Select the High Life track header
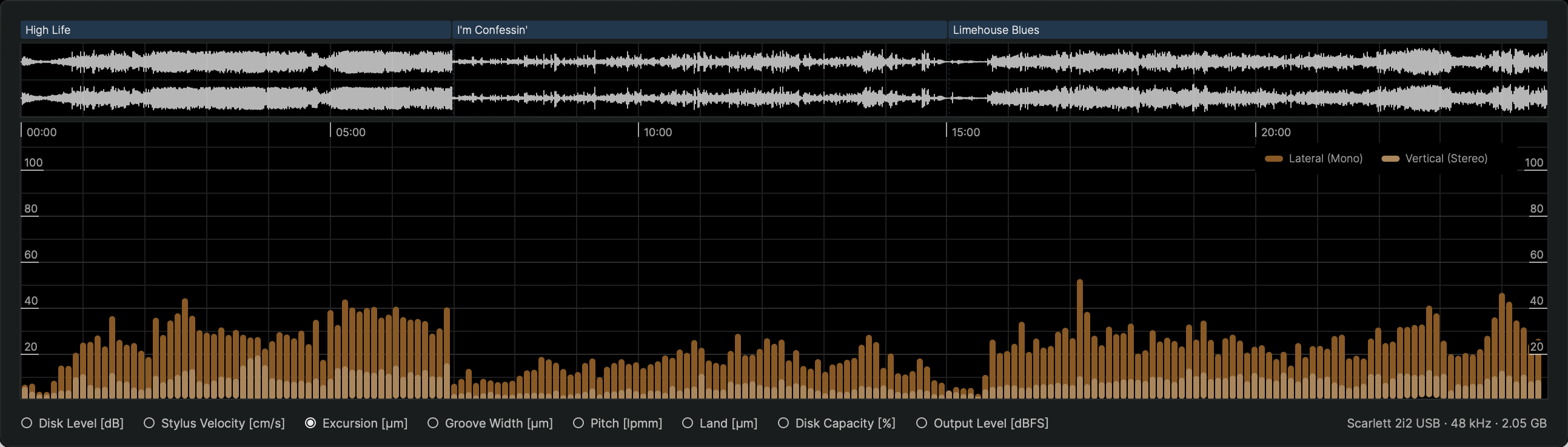 pos(236,30)
